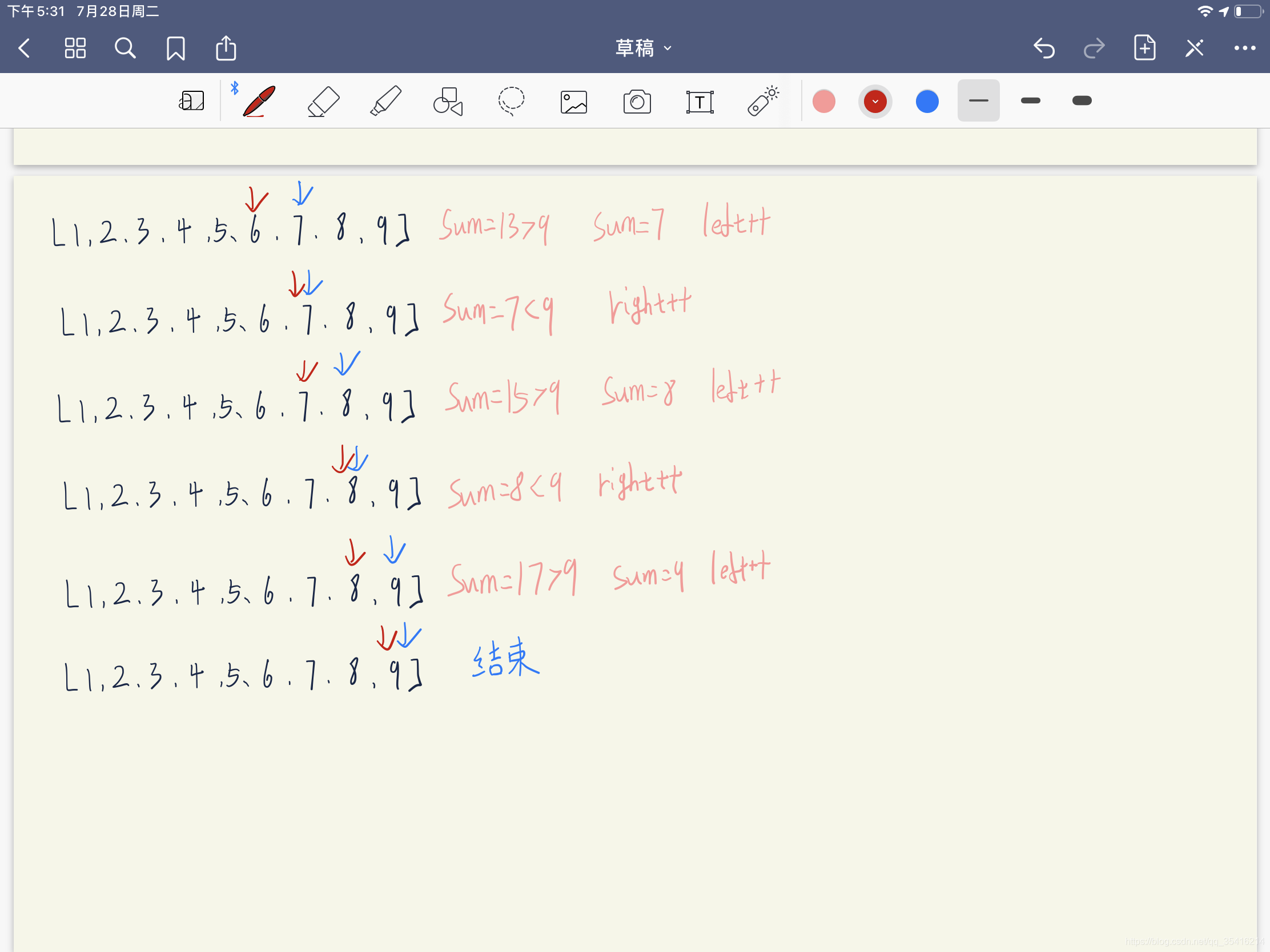
Task: Bookmark the current page
Action: (x=176, y=48)
